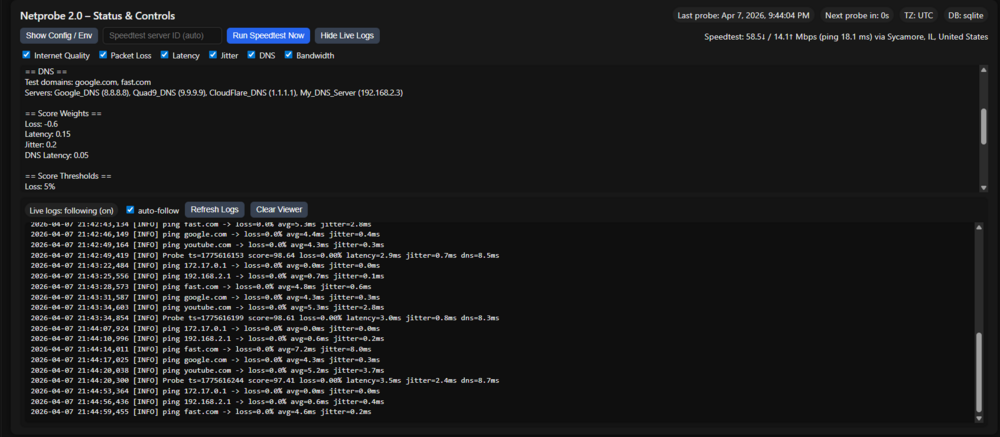Click the Netprobe 2.0 – Status & Controls title

[98, 15]
